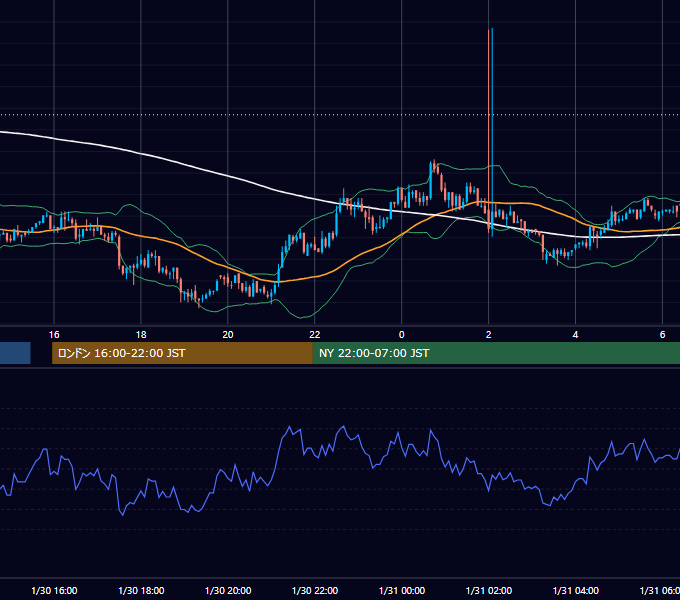The width and height of the screenshot is (680, 600).
Task: Click the hour label 20 on the price chart axis
Action: tap(228, 335)
